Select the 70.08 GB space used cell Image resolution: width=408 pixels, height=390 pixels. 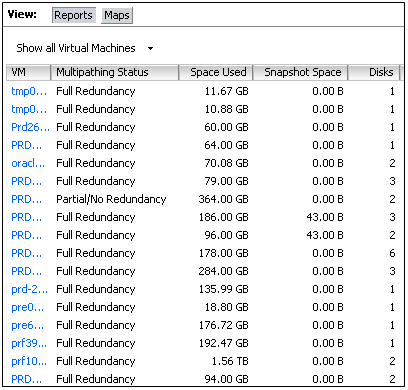[227, 163]
